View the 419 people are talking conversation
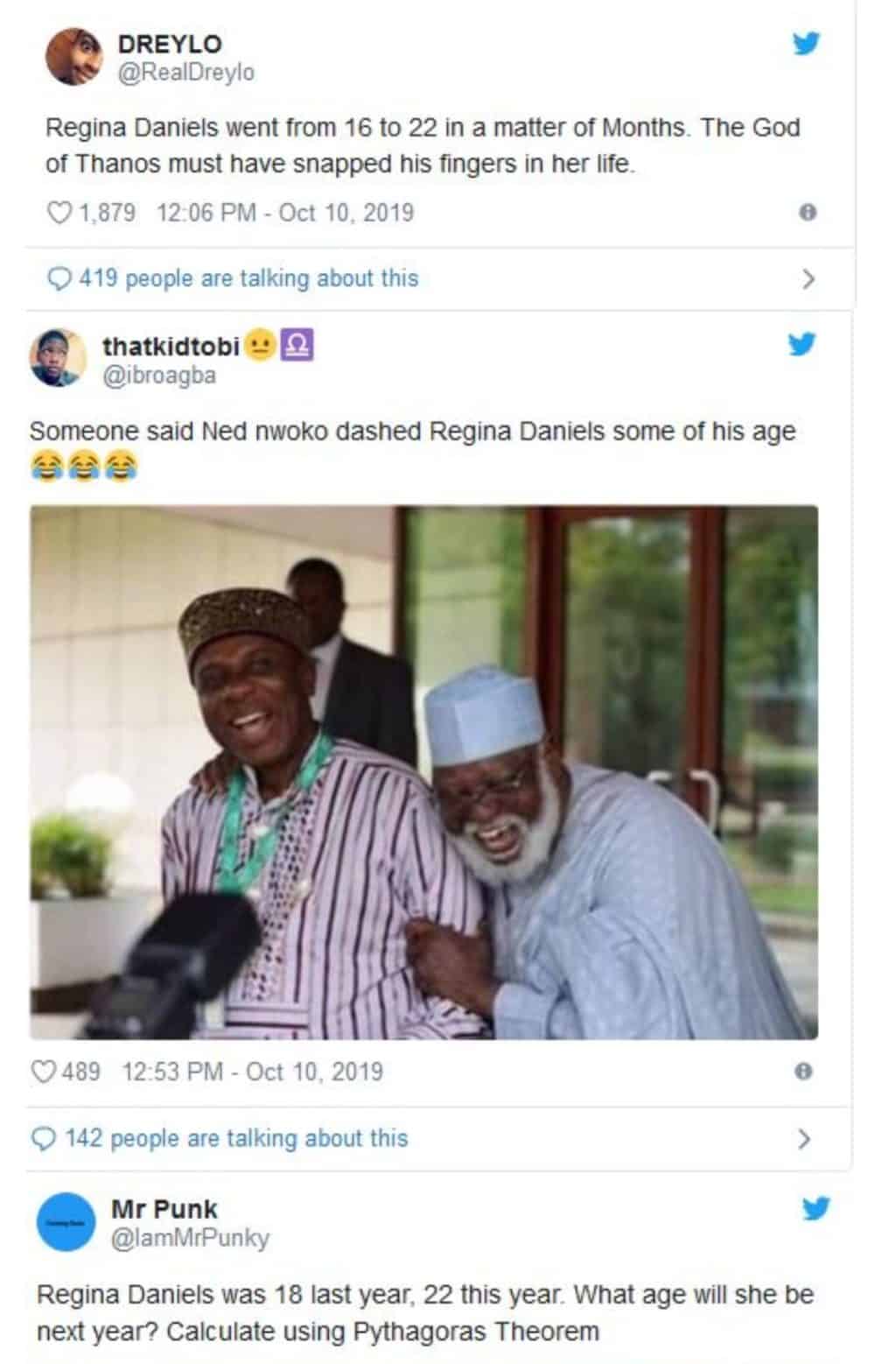 pos(248,278)
